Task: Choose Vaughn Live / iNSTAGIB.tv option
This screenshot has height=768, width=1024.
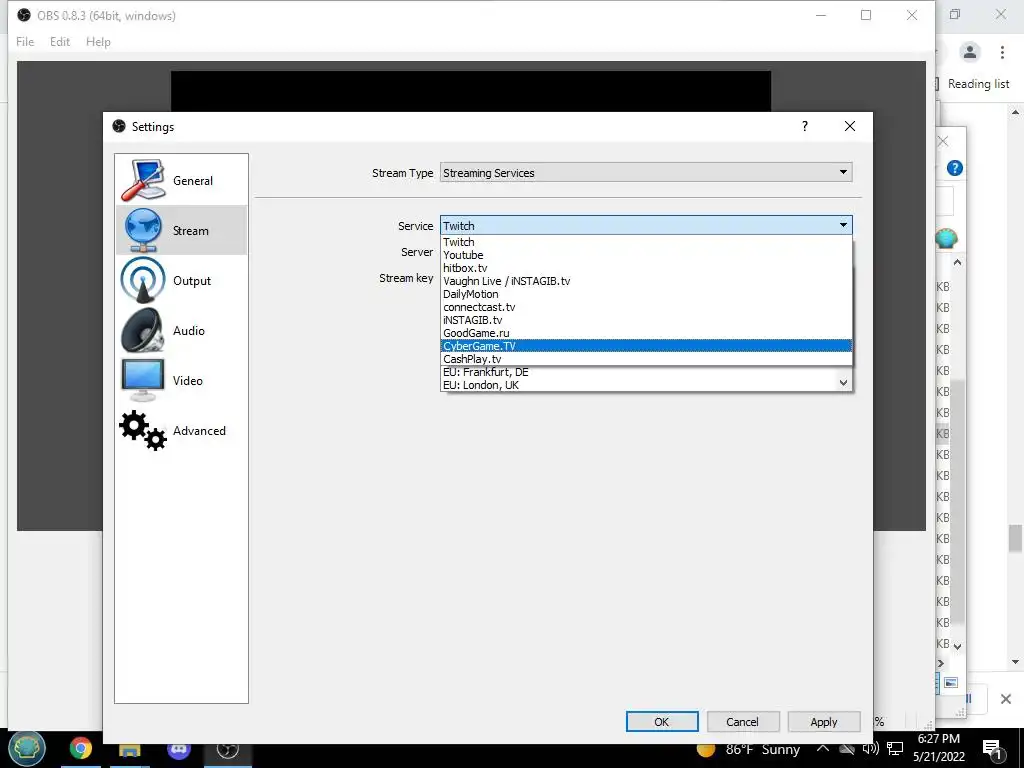Action: coord(646,281)
